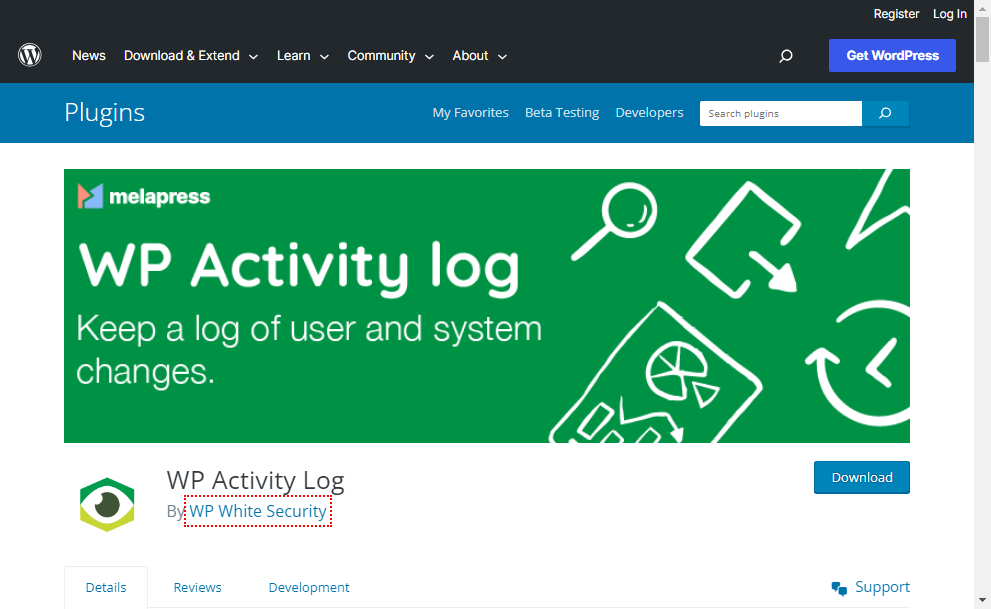Go to My Favorites
This screenshot has height=609, width=991.
click(x=470, y=113)
